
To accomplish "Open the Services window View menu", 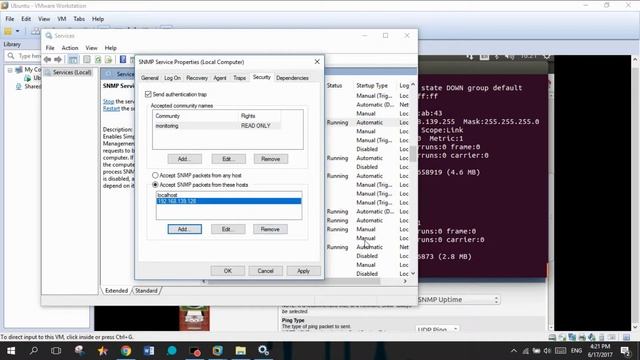I will [91, 48].
